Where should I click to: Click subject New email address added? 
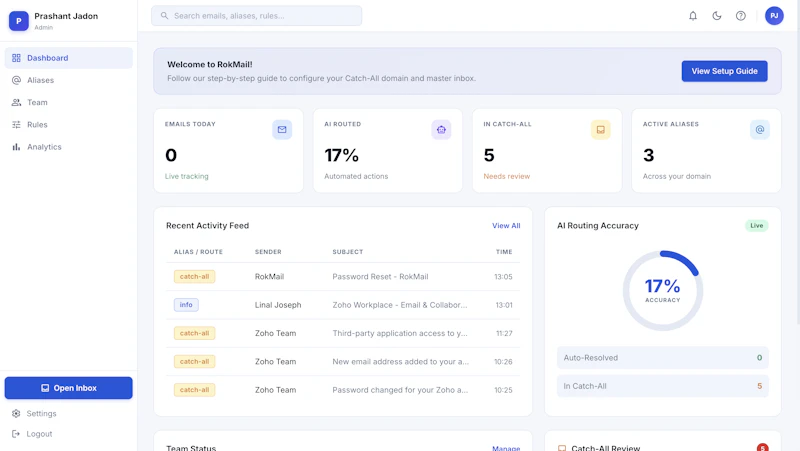click(x=401, y=362)
